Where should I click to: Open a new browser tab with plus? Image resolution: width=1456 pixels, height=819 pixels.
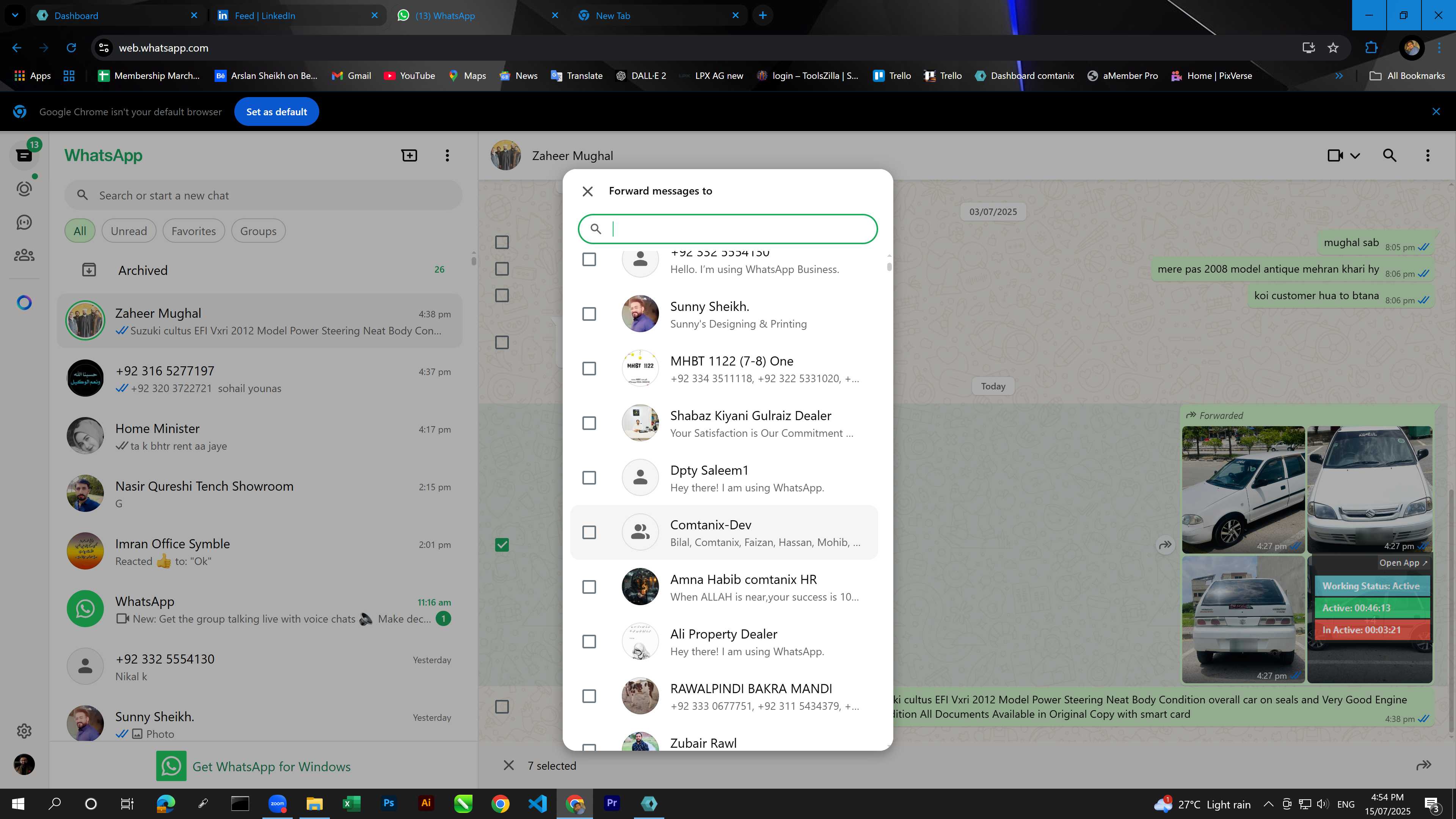point(763,15)
